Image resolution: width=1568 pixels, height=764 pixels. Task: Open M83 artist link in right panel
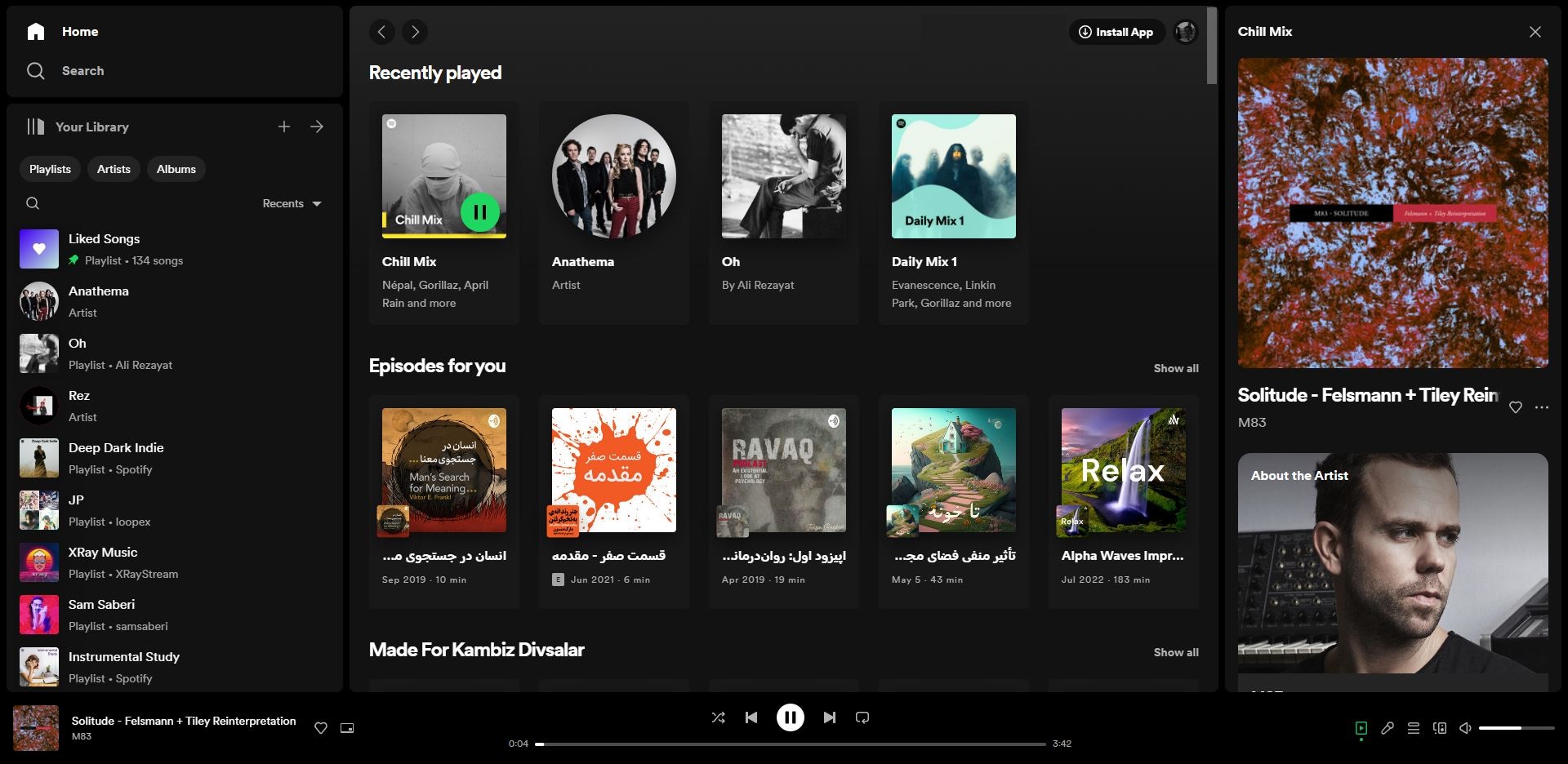pos(1252,423)
